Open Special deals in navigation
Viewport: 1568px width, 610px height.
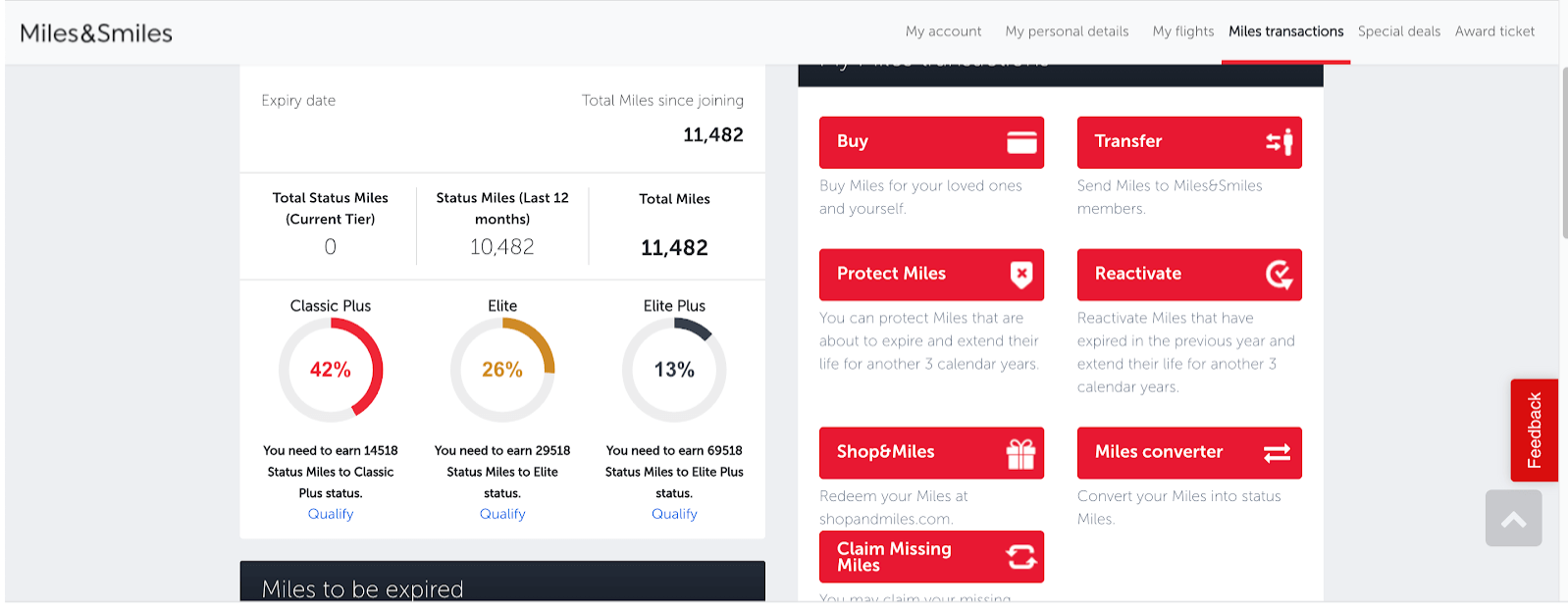point(1398,31)
